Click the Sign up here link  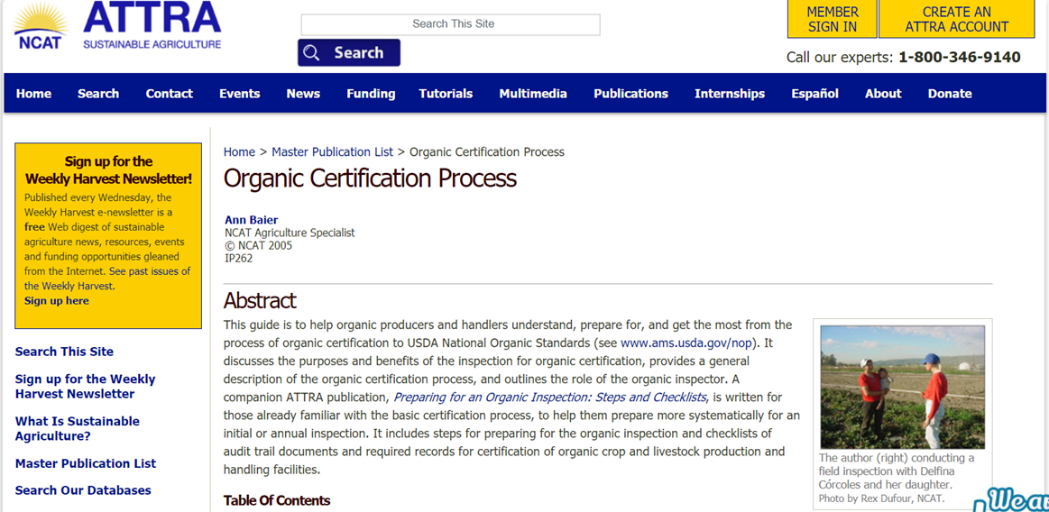(x=57, y=301)
